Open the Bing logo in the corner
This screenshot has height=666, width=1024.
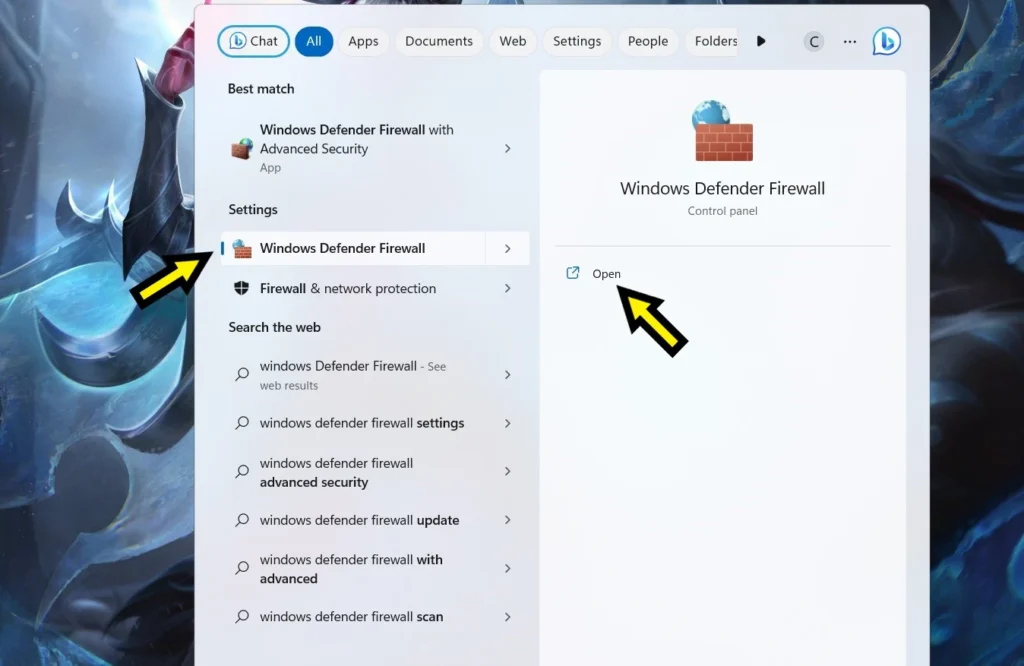click(886, 42)
